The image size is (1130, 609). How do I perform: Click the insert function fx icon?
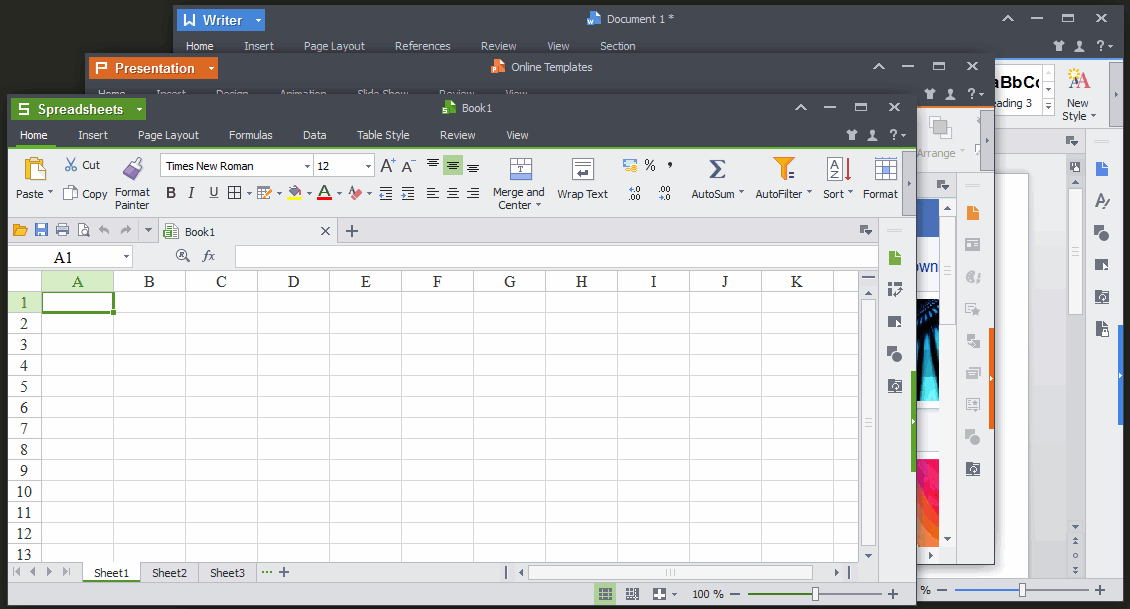pos(208,255)
